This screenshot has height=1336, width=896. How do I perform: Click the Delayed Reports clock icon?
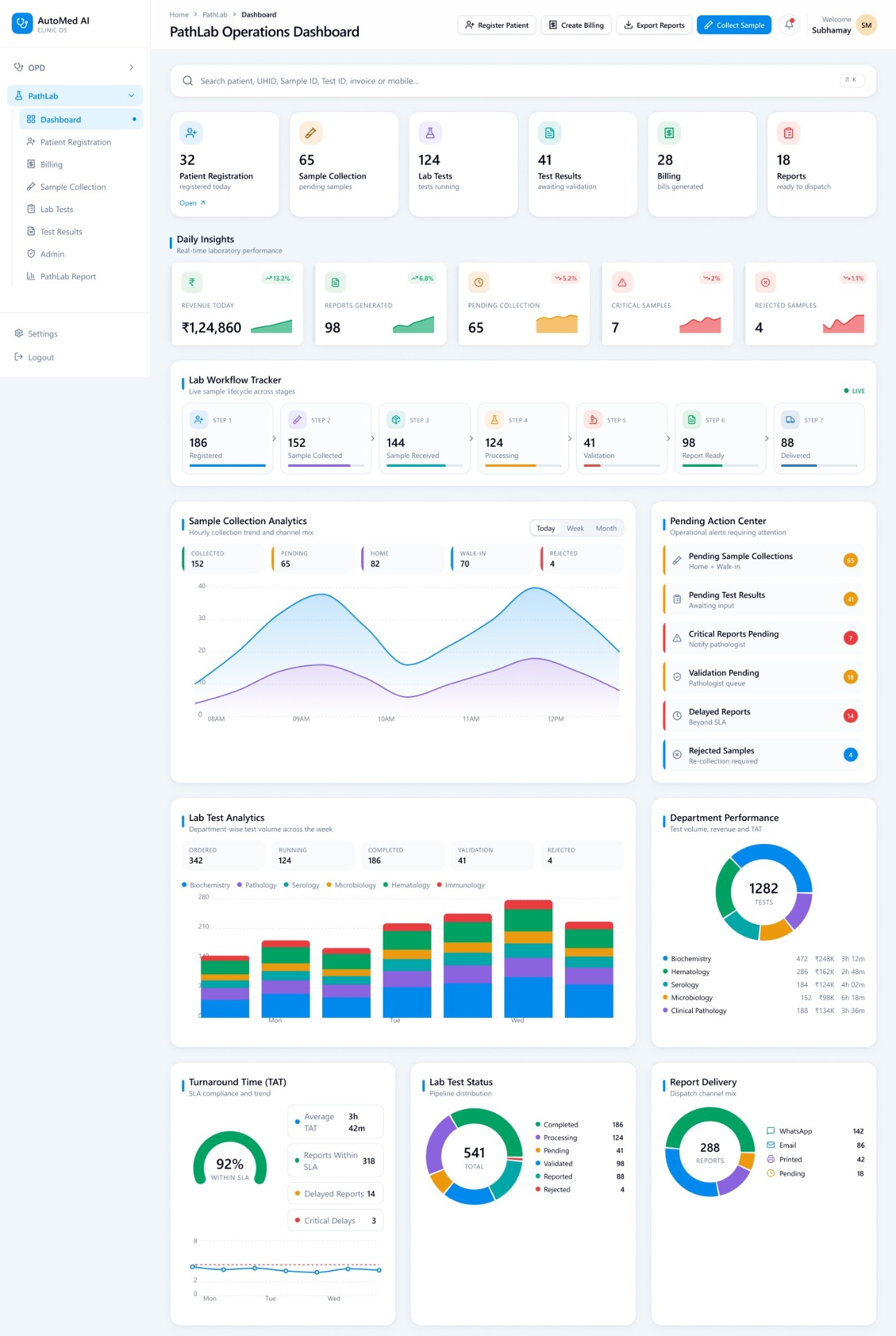pos(677,716)
